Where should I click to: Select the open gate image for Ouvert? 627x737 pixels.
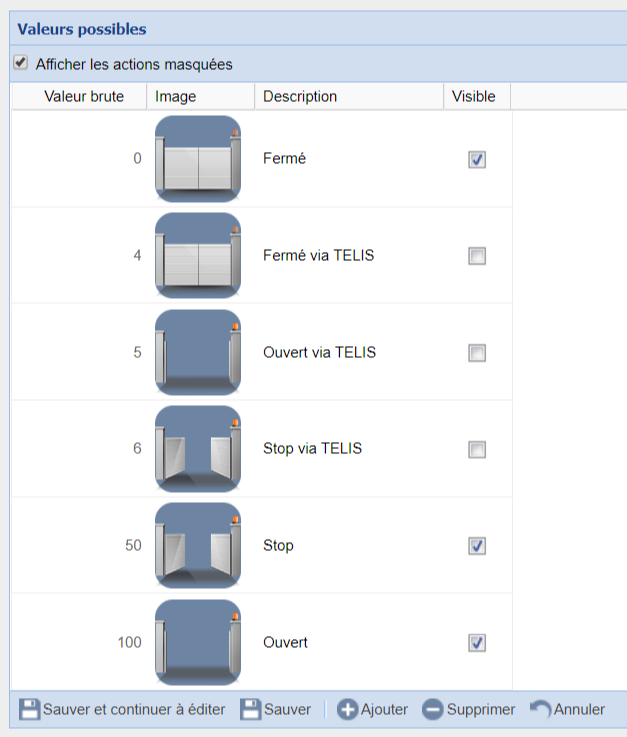coord(198,642)
